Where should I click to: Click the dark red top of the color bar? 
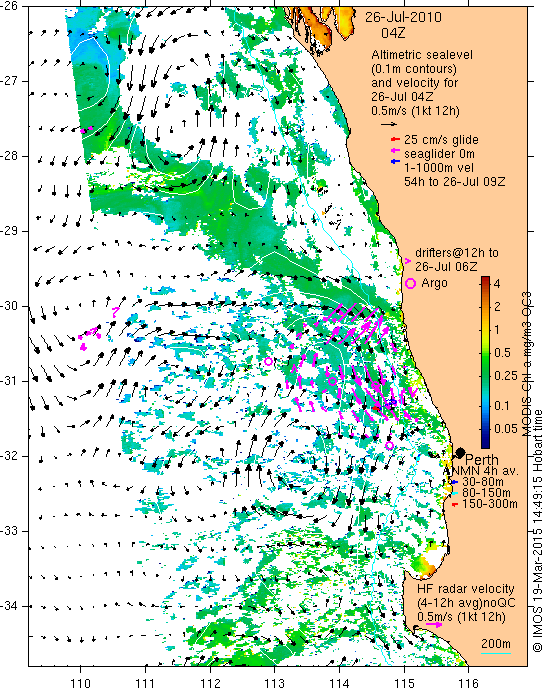click(485, 279)
